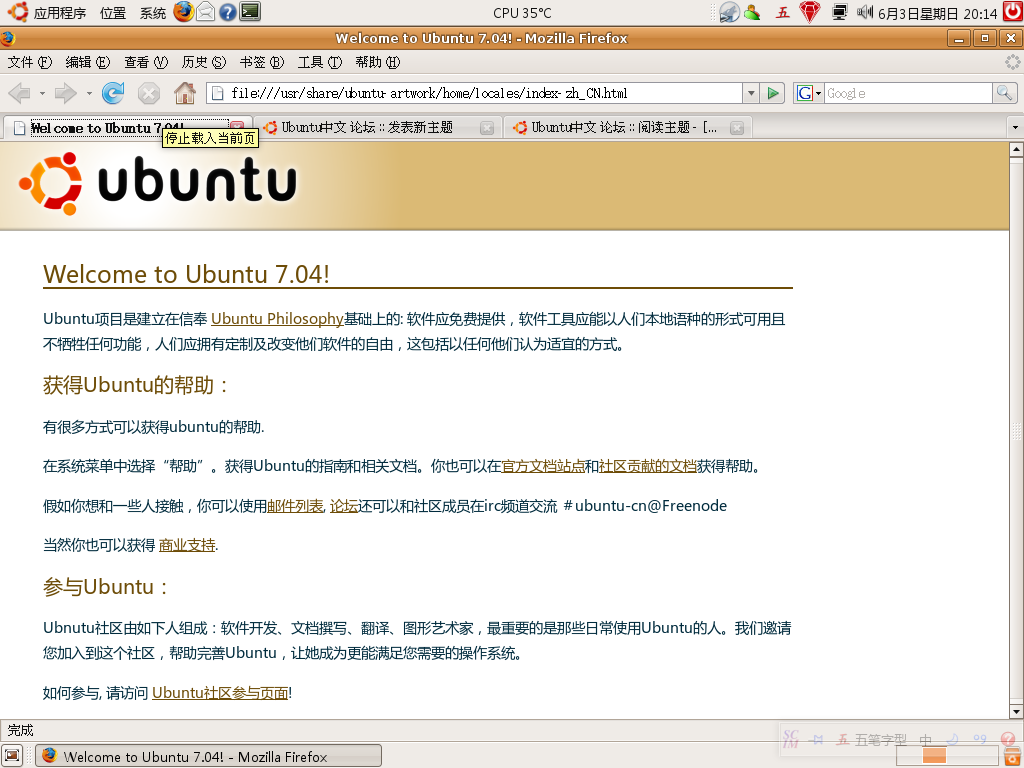The height and width of the screenshot is (768, 1024).
Task: Open the 历史 (History) menu
Action: point(204,62)
